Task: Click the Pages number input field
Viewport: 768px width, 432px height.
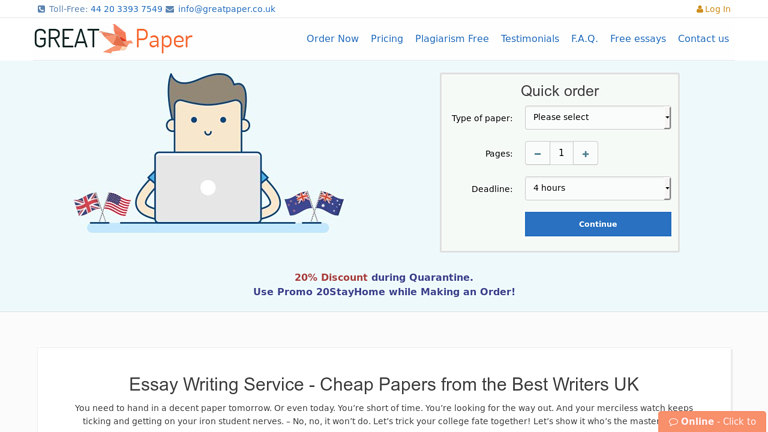Action: [x=561, y=153]
